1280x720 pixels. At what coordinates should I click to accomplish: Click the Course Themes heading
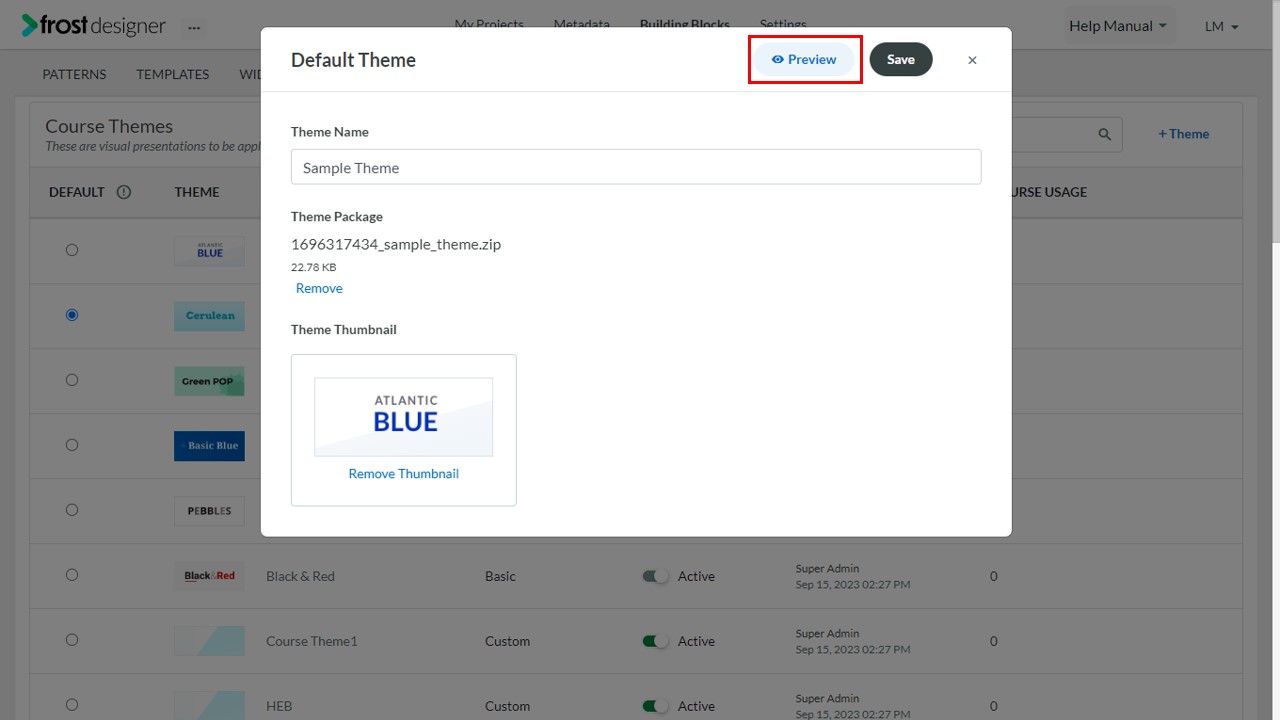tap(109, 126)
